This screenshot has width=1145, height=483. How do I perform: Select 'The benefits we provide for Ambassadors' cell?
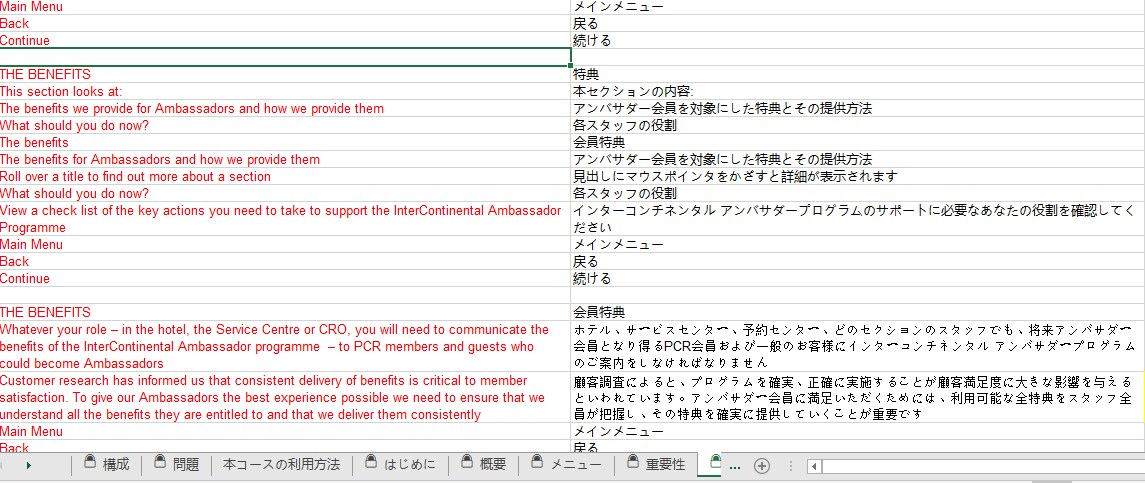tap(285, 108)
